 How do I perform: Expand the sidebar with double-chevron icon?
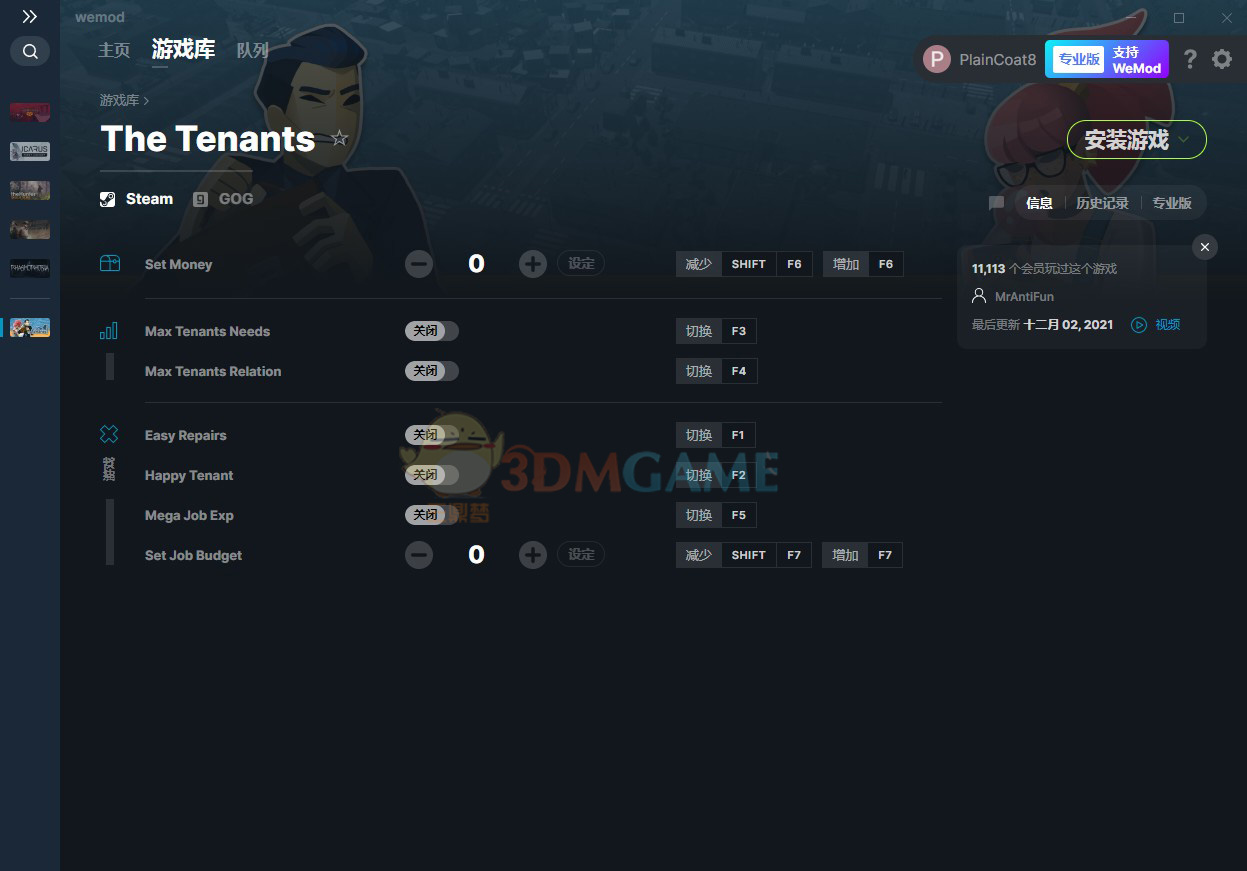(30, 16)
